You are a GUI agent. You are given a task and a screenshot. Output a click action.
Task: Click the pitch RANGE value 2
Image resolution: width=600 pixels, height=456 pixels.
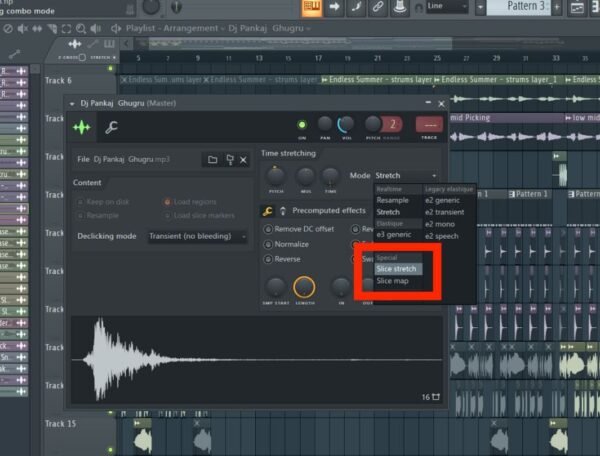pos(392,124)
